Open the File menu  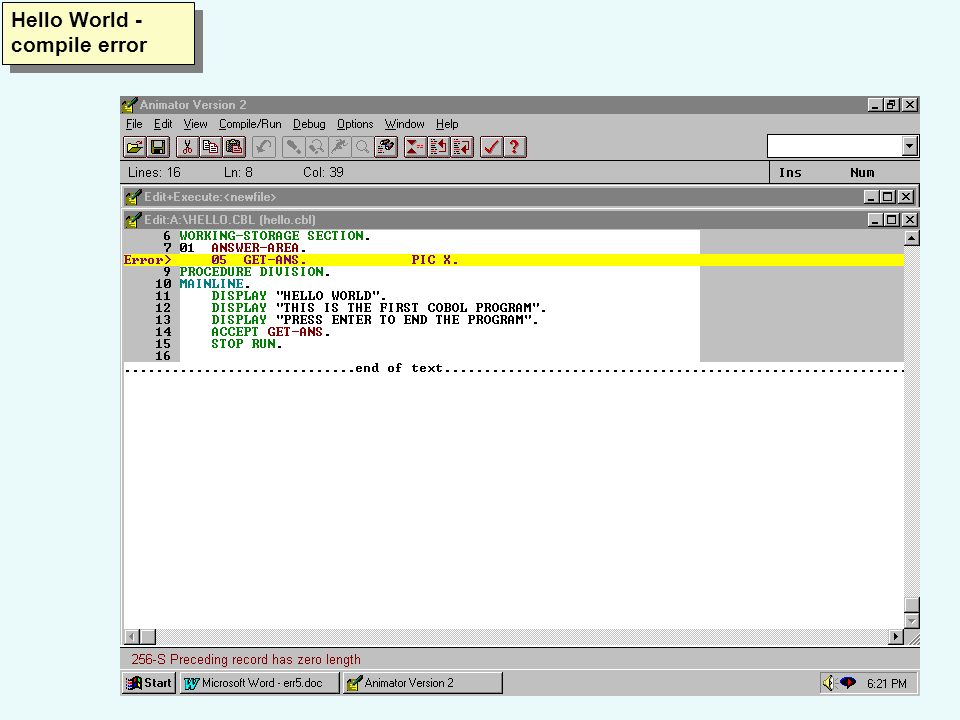[x=134, y=124]
